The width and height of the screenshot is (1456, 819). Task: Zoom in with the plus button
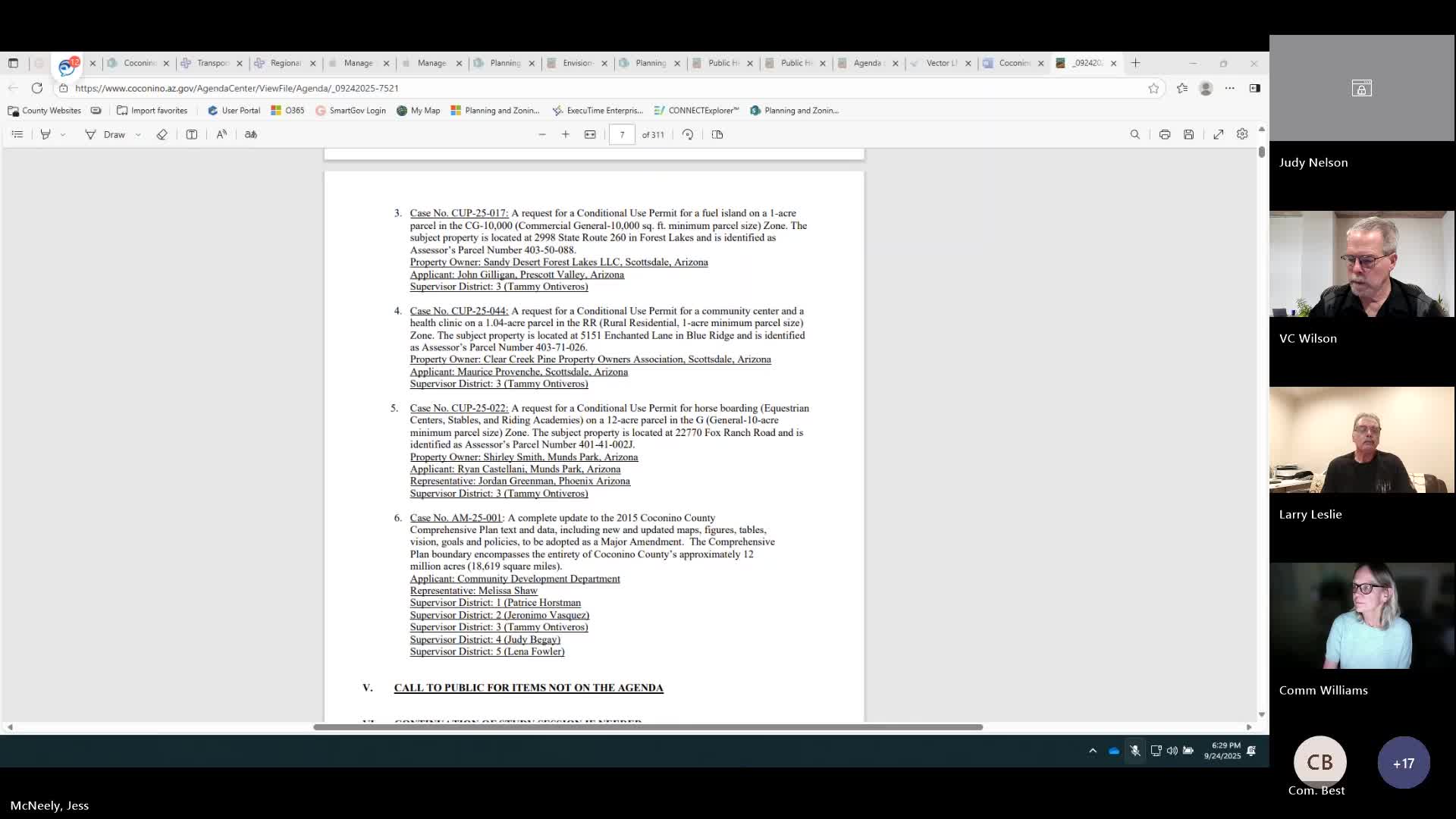(x=566, y=134)
